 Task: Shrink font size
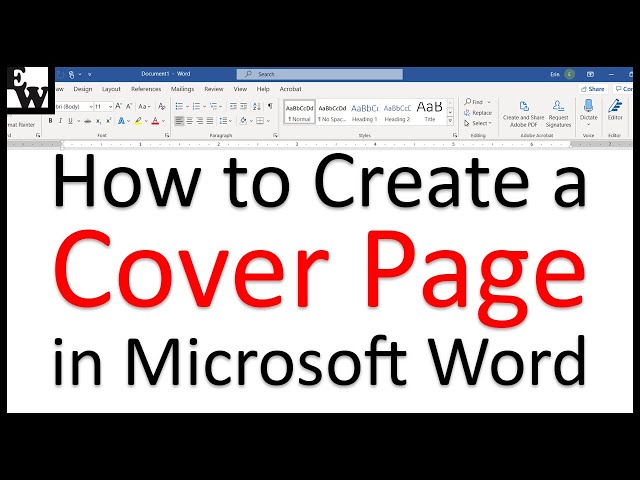click(x=129, y=107)
